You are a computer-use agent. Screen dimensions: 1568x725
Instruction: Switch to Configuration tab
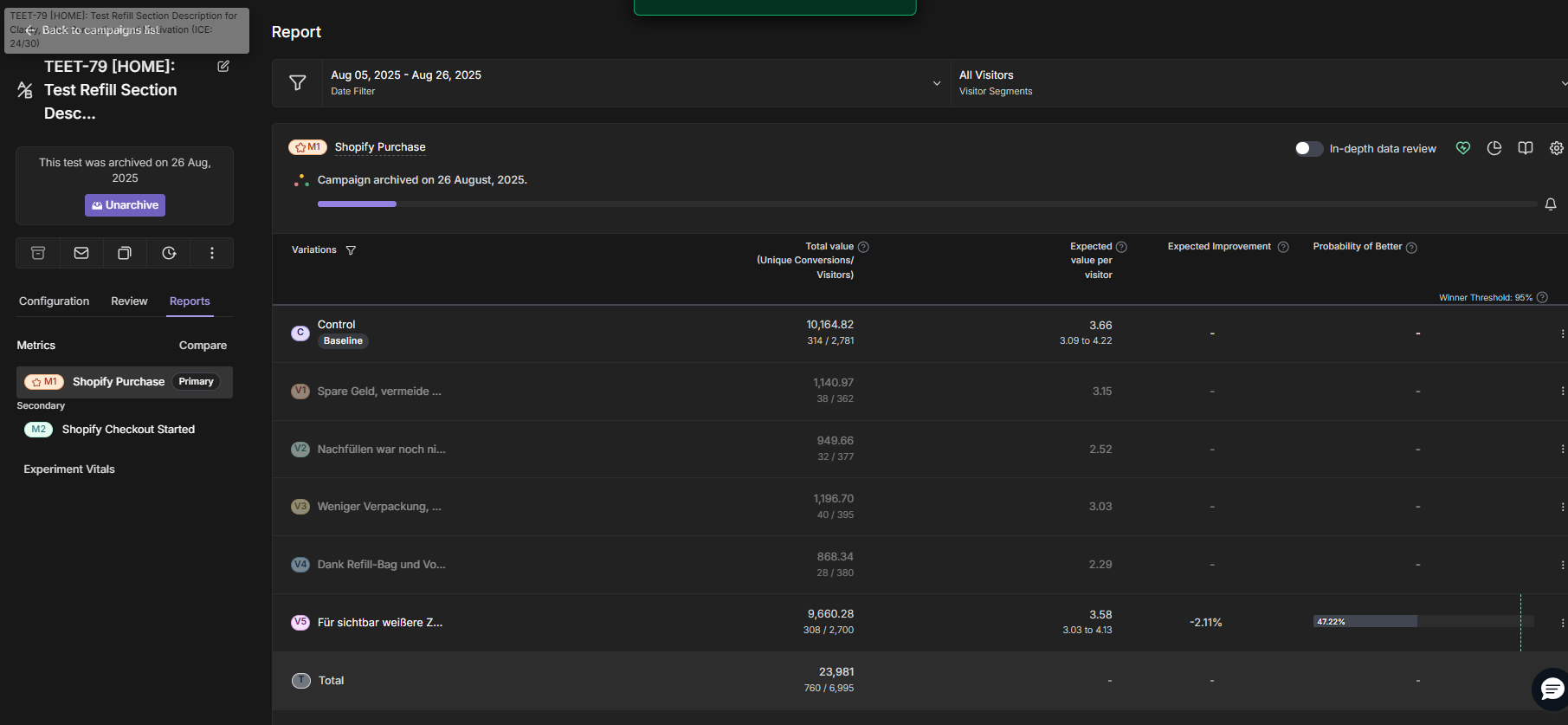click(x=54, y=301)
